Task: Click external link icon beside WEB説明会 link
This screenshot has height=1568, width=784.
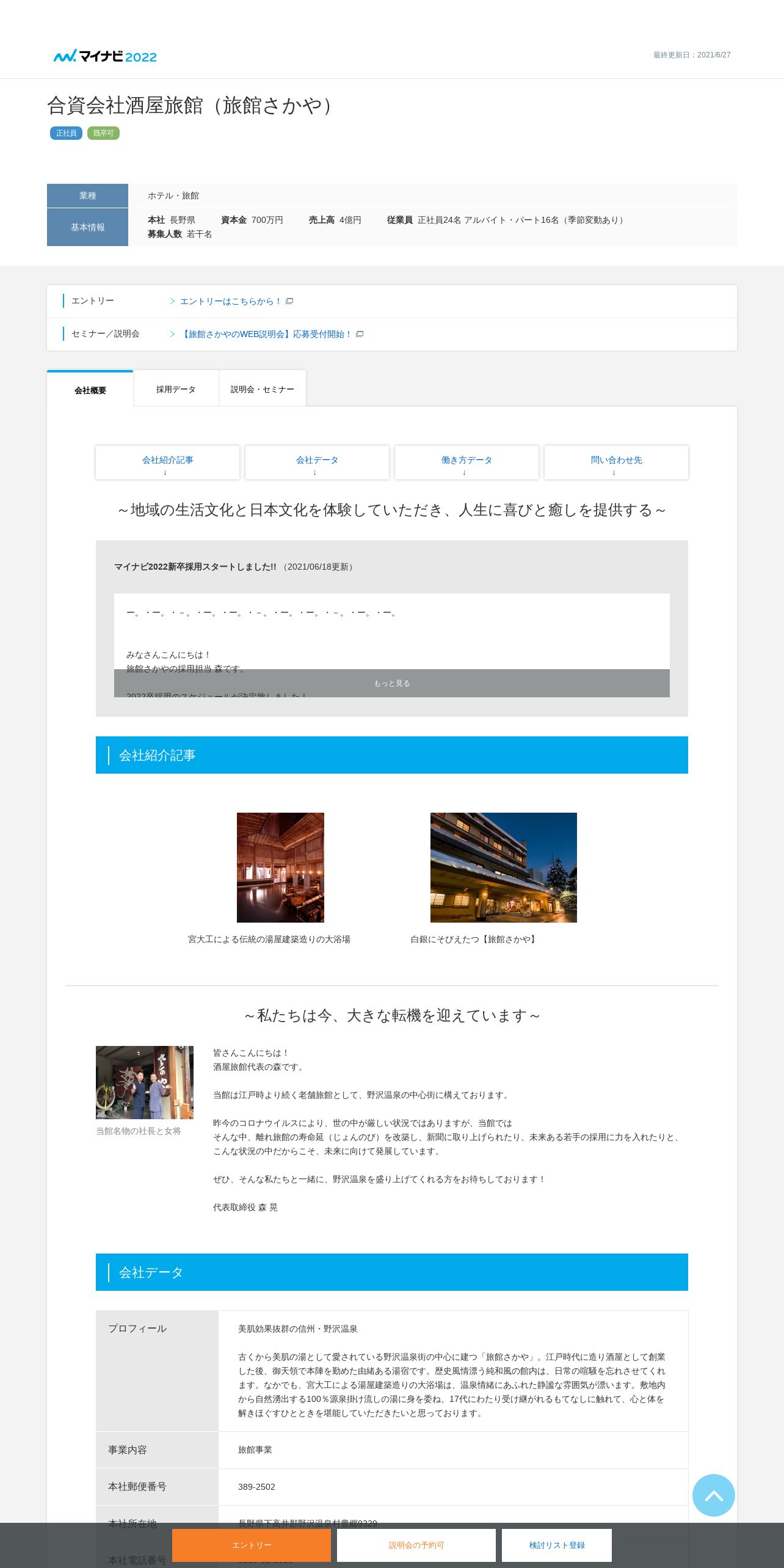Action: coord(360,334)
